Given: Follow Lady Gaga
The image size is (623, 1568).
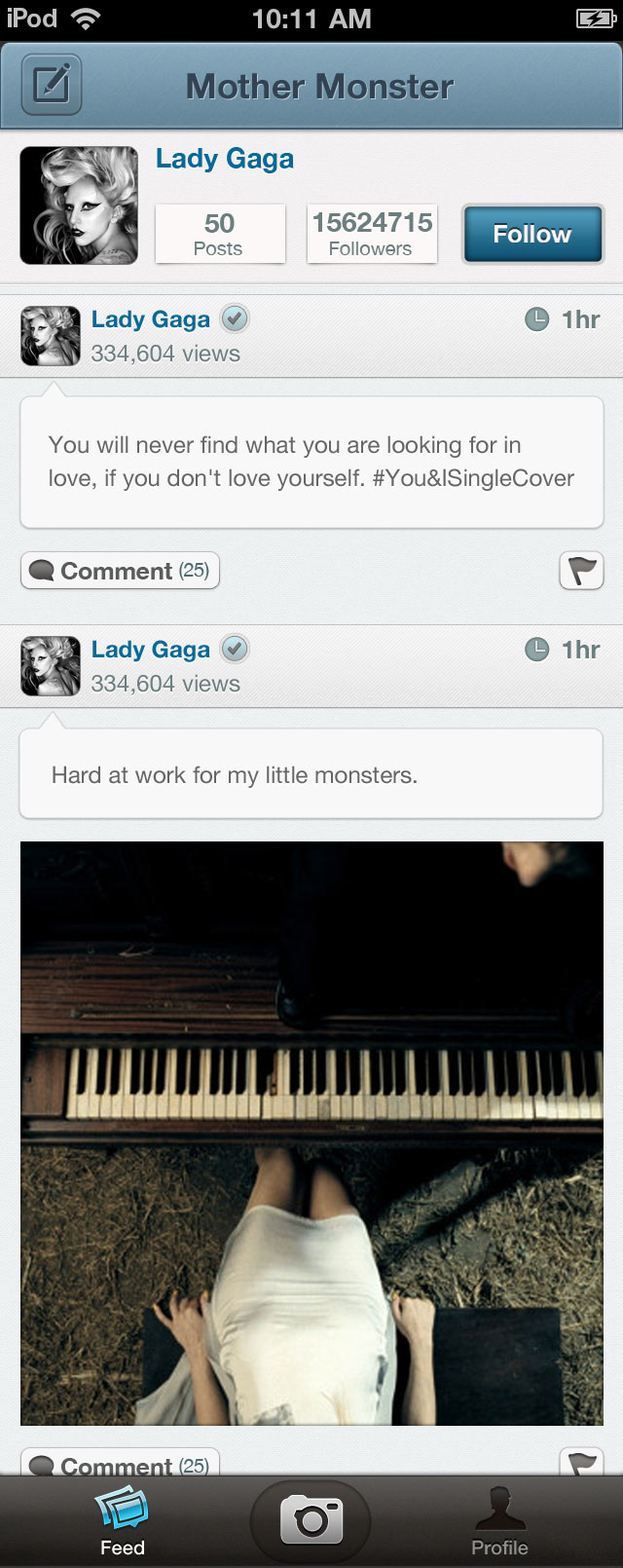Looking at the screenshot, I should (532, 234).
